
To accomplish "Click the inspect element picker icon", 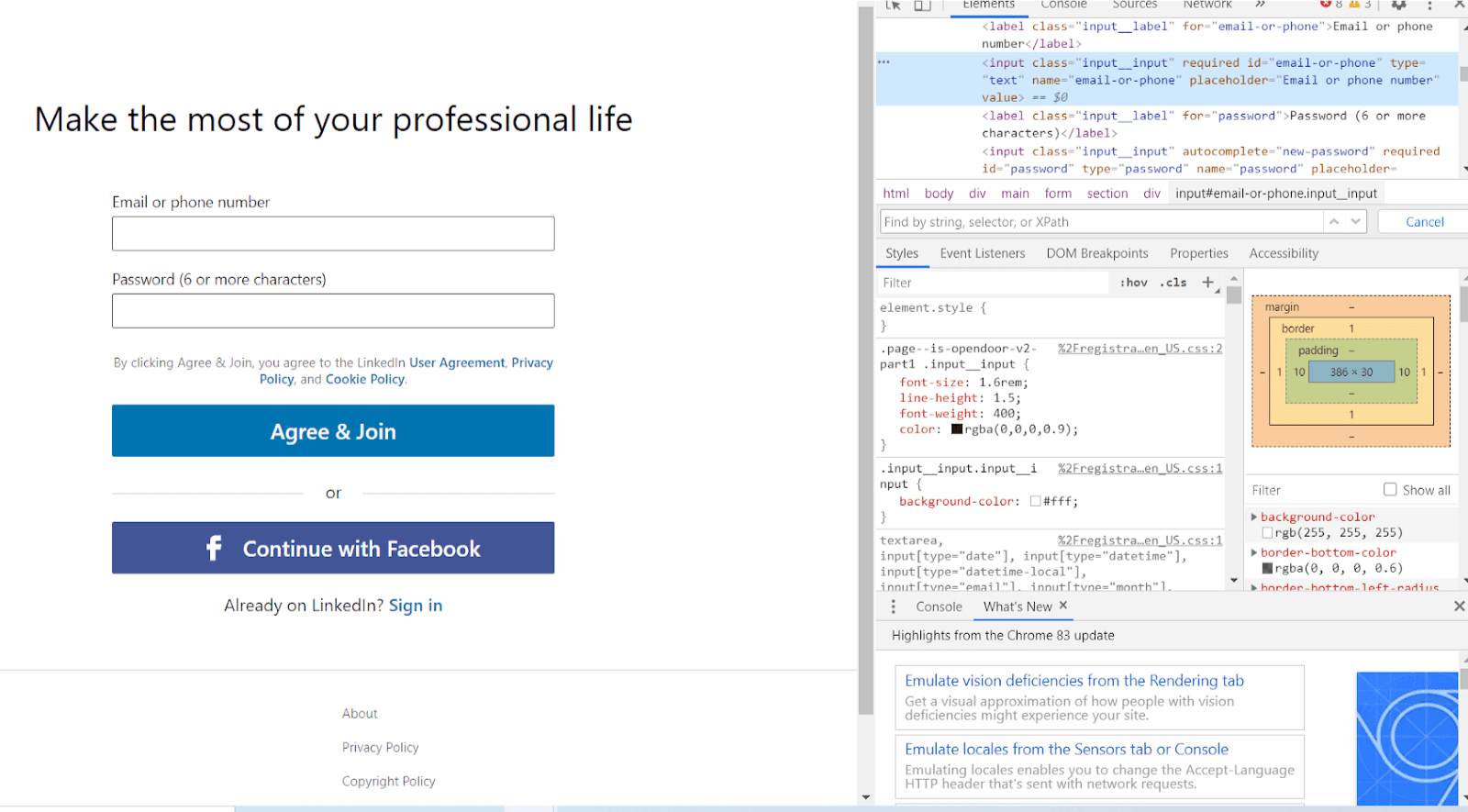I will [893, 5].
